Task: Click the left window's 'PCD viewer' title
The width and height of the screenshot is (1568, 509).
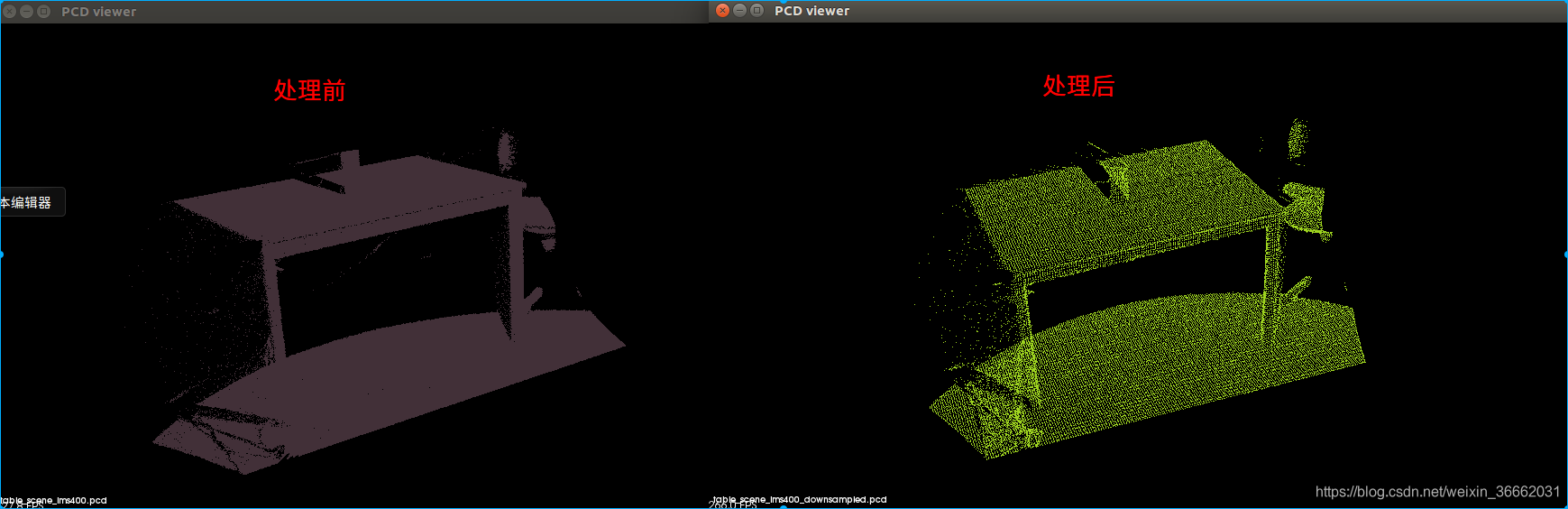Action: click(x=98, y=12)
